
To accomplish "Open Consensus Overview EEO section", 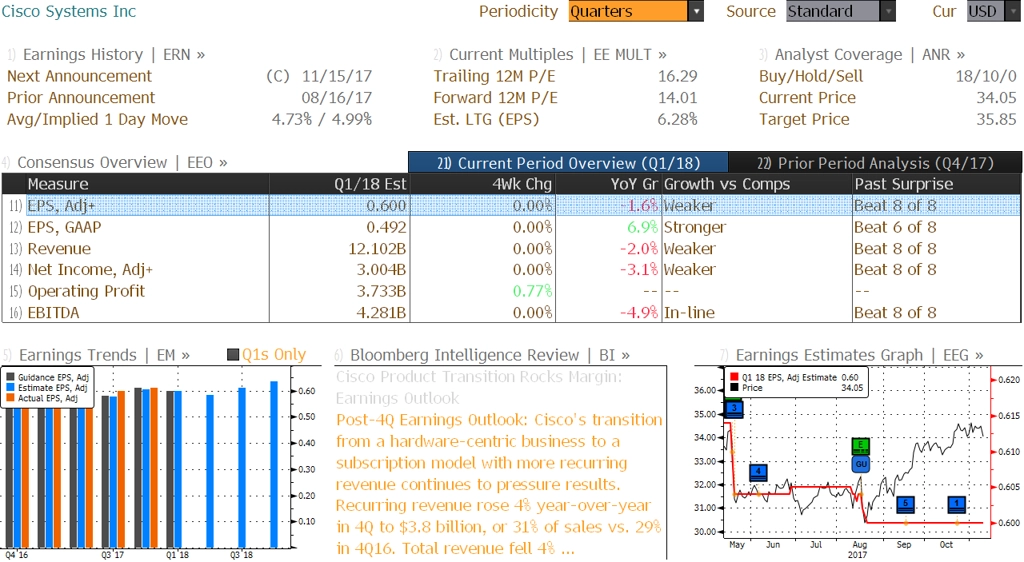I will click(x=121, y=162).
